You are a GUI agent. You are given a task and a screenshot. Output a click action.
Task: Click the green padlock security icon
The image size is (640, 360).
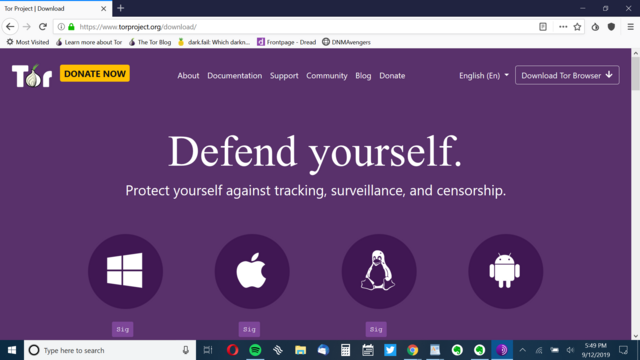point(71,27)
